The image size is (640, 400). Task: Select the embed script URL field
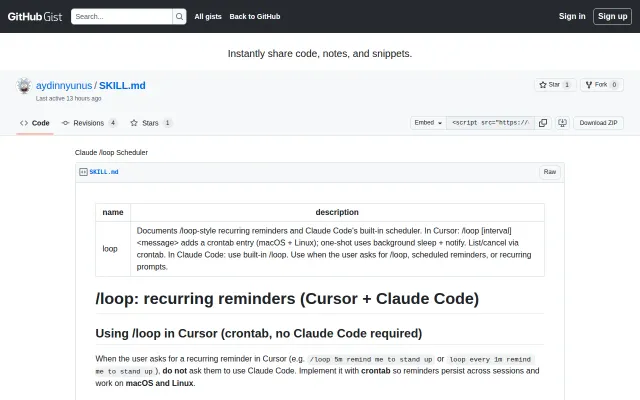click(490, 123)
